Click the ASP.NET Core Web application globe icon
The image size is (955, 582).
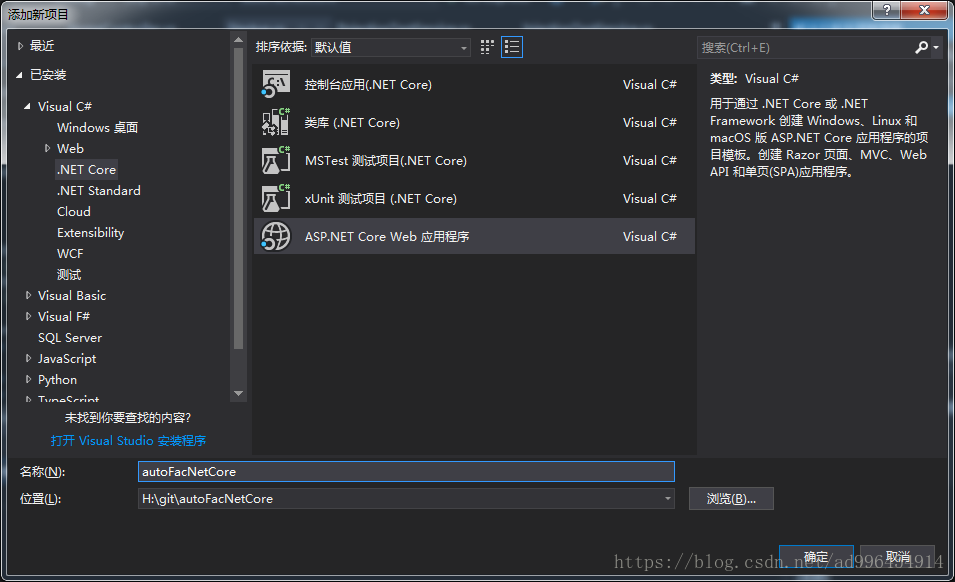click(275, 236)
